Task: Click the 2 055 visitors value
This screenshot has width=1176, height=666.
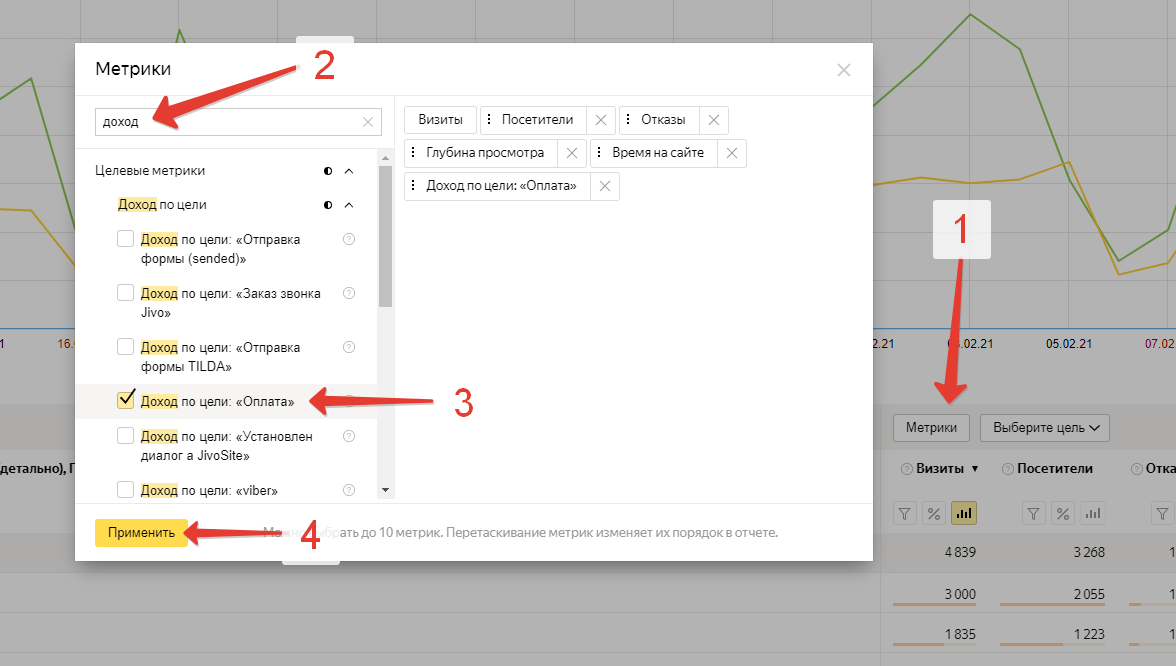Action: (x=1089, y=595)
